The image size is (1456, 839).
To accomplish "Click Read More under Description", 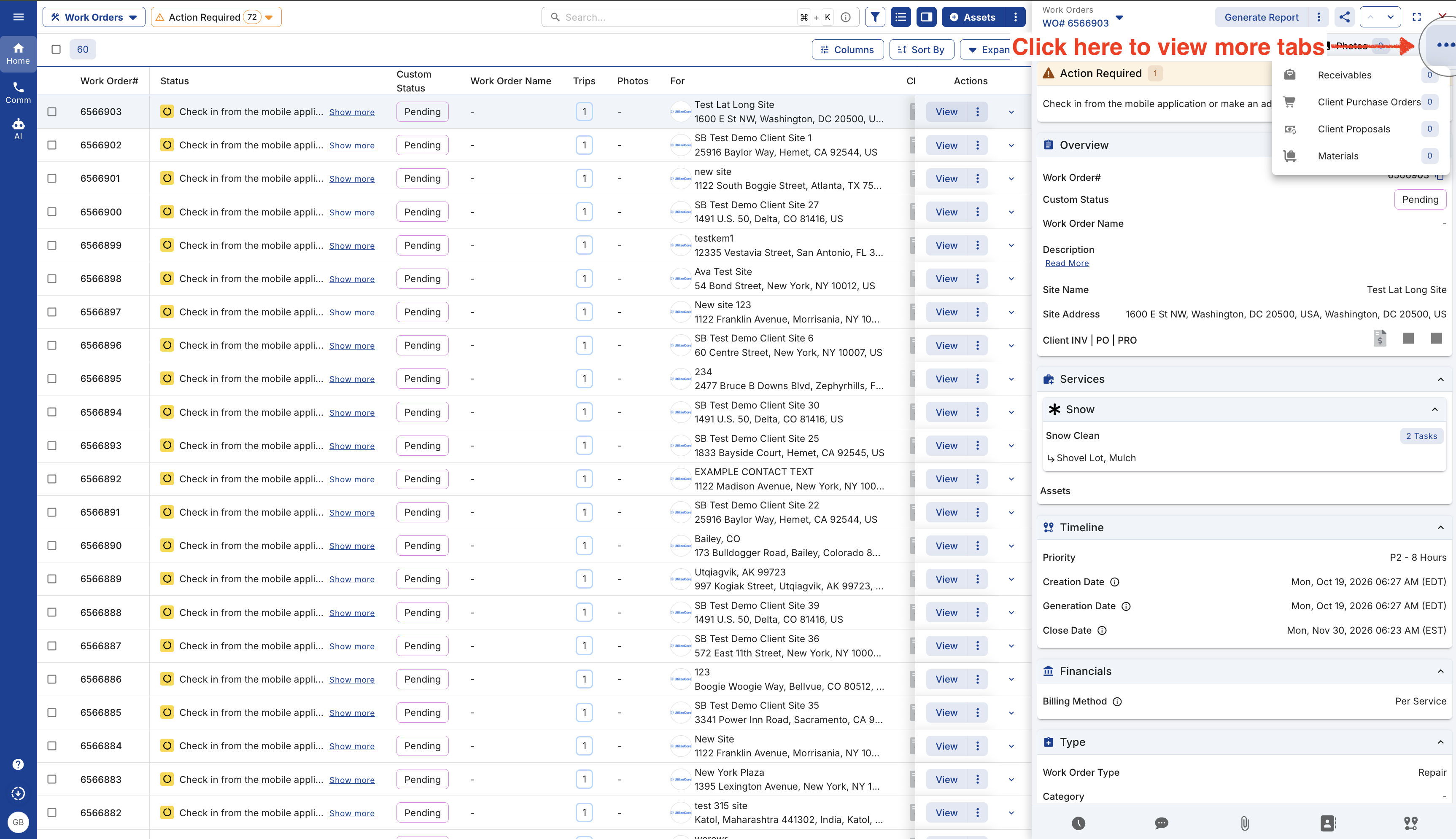I will [x=1067, y=264].
